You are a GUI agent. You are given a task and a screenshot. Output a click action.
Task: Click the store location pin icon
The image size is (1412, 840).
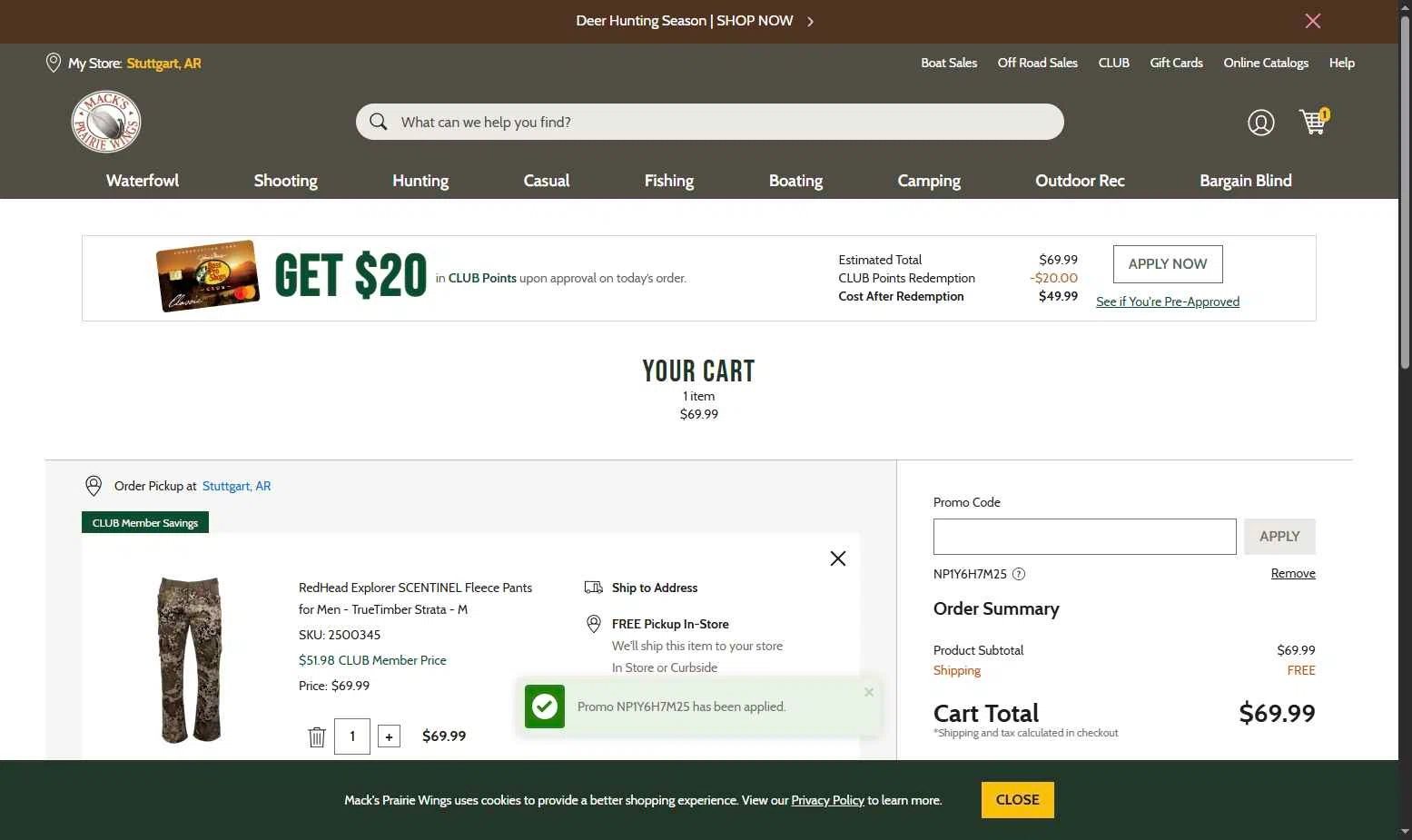(54, 63)
